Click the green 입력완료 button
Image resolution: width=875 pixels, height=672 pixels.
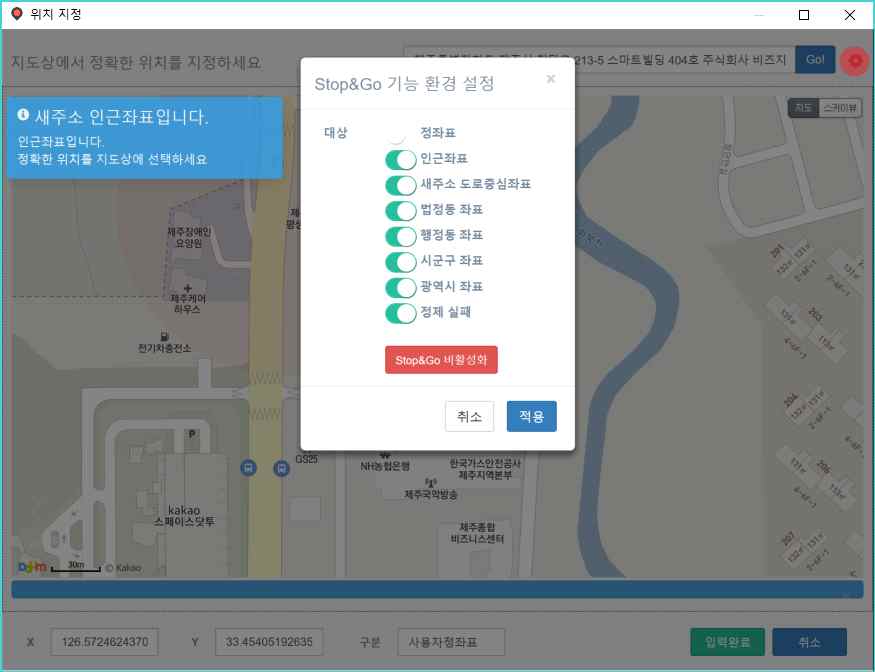click(x=727, y=642)
